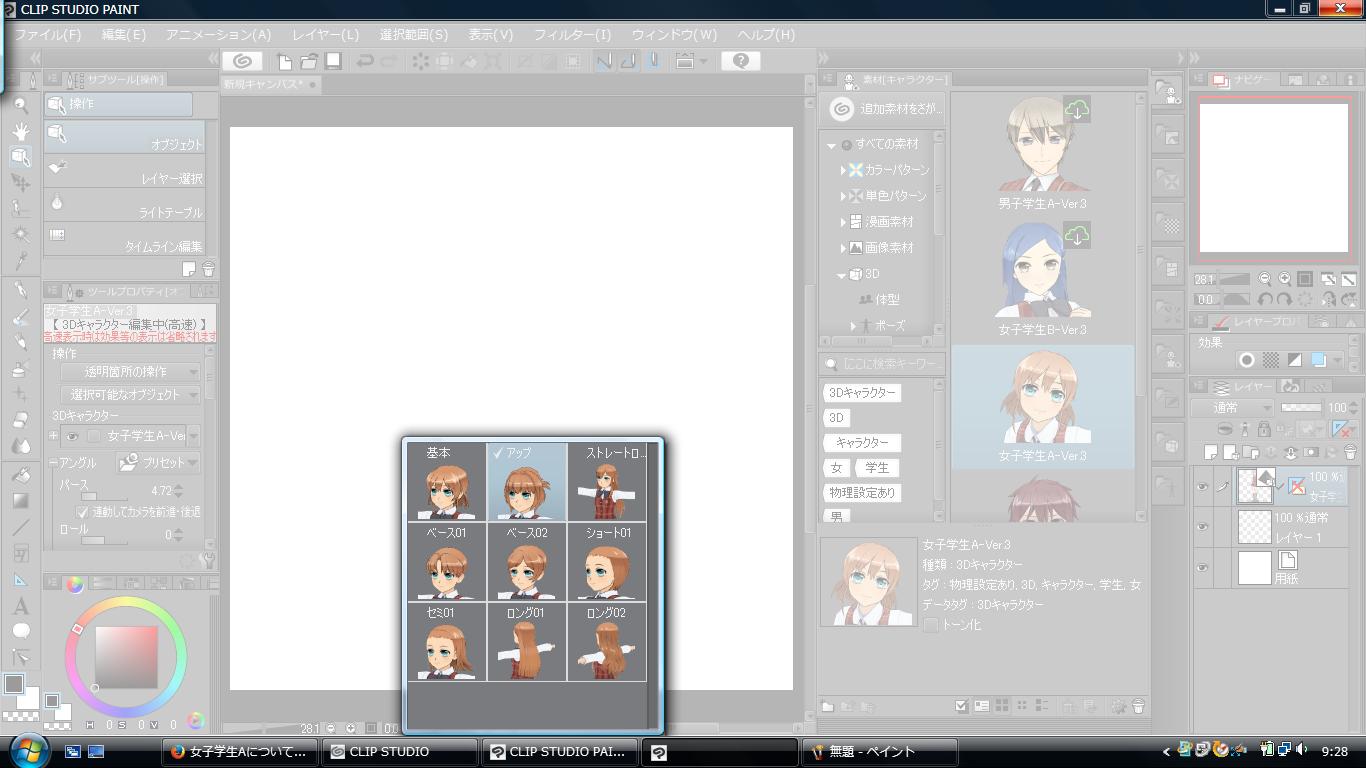Open the 通常 blend mode dropdown

tap(1232, 408)
